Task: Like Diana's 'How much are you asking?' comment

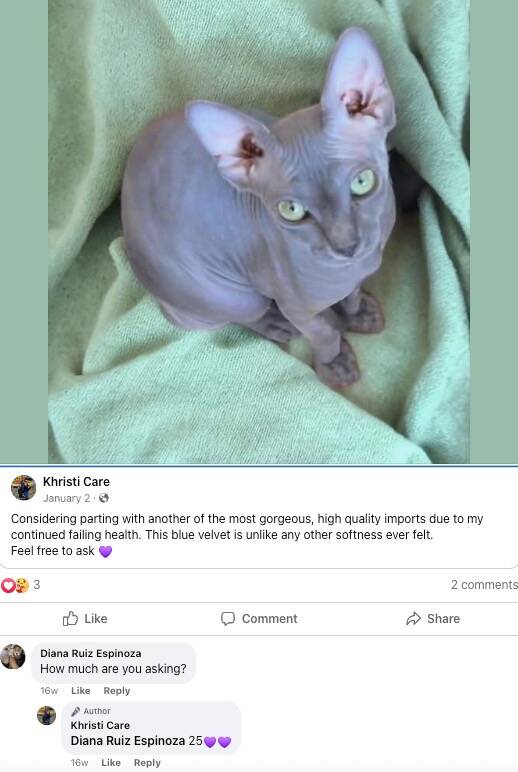Action: (x=80, y=691)
